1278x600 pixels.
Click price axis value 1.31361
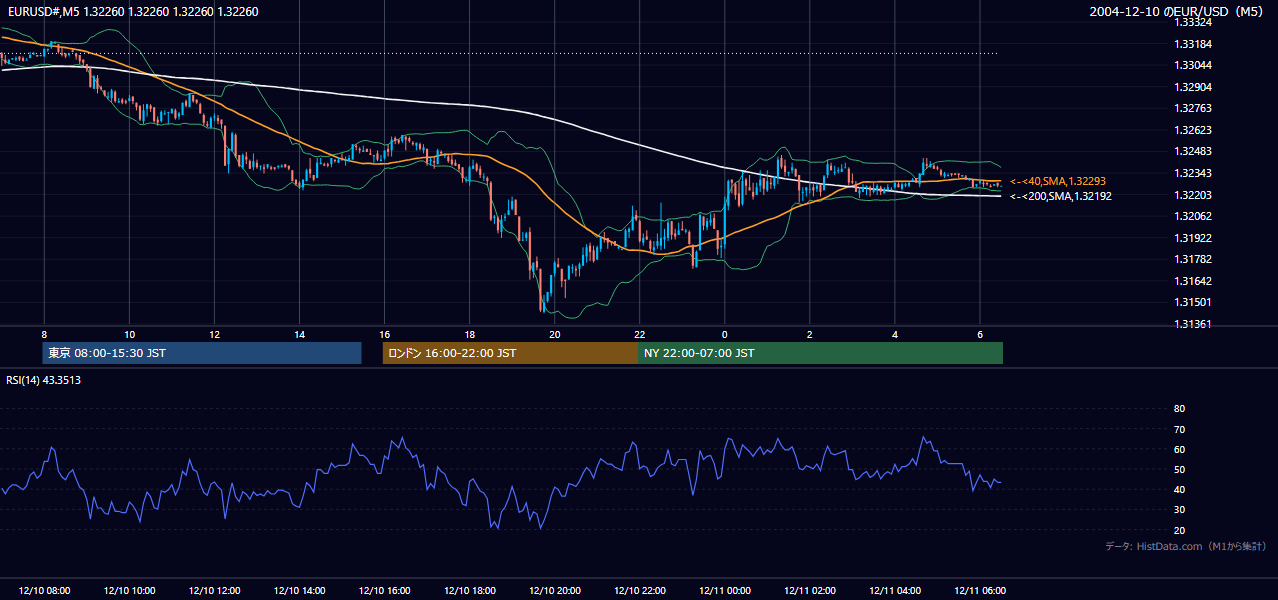1195,324
